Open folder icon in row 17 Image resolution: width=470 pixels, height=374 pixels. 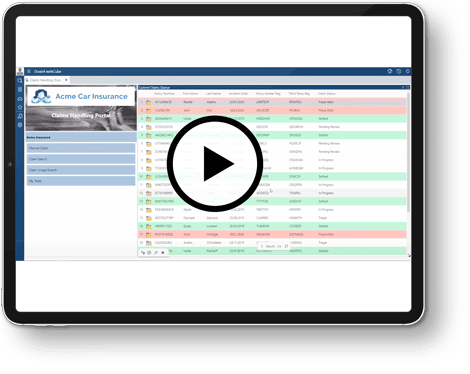coord(149,235)
